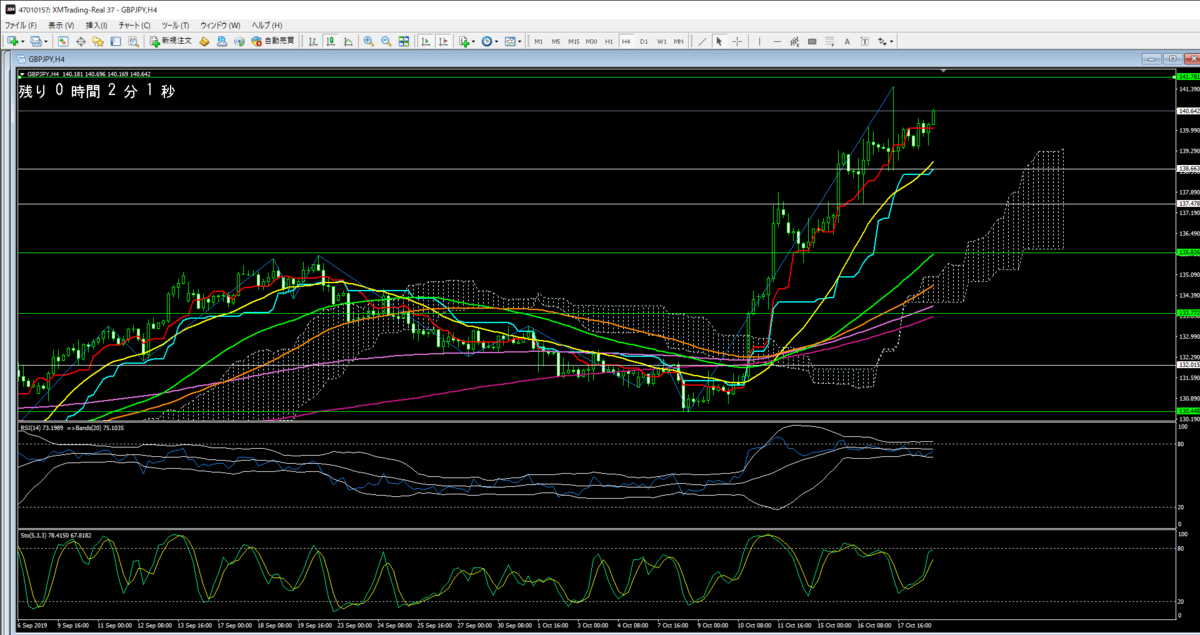This screenshot has width=1200, height=635.
Task: Click the GBPJPY,H4 chart window title
Action: click(45, 59)
